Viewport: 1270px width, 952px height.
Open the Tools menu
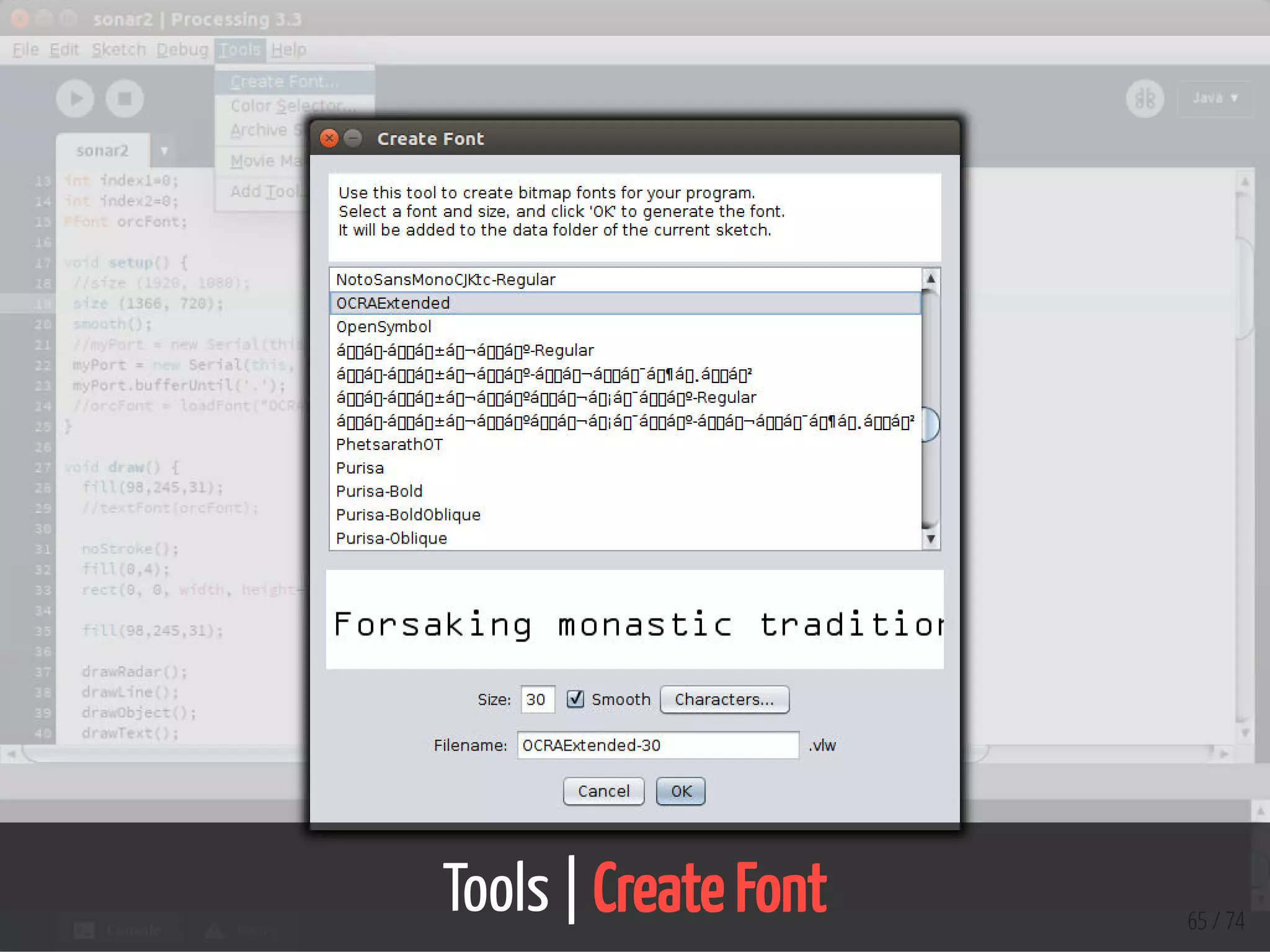click(240, 50)
